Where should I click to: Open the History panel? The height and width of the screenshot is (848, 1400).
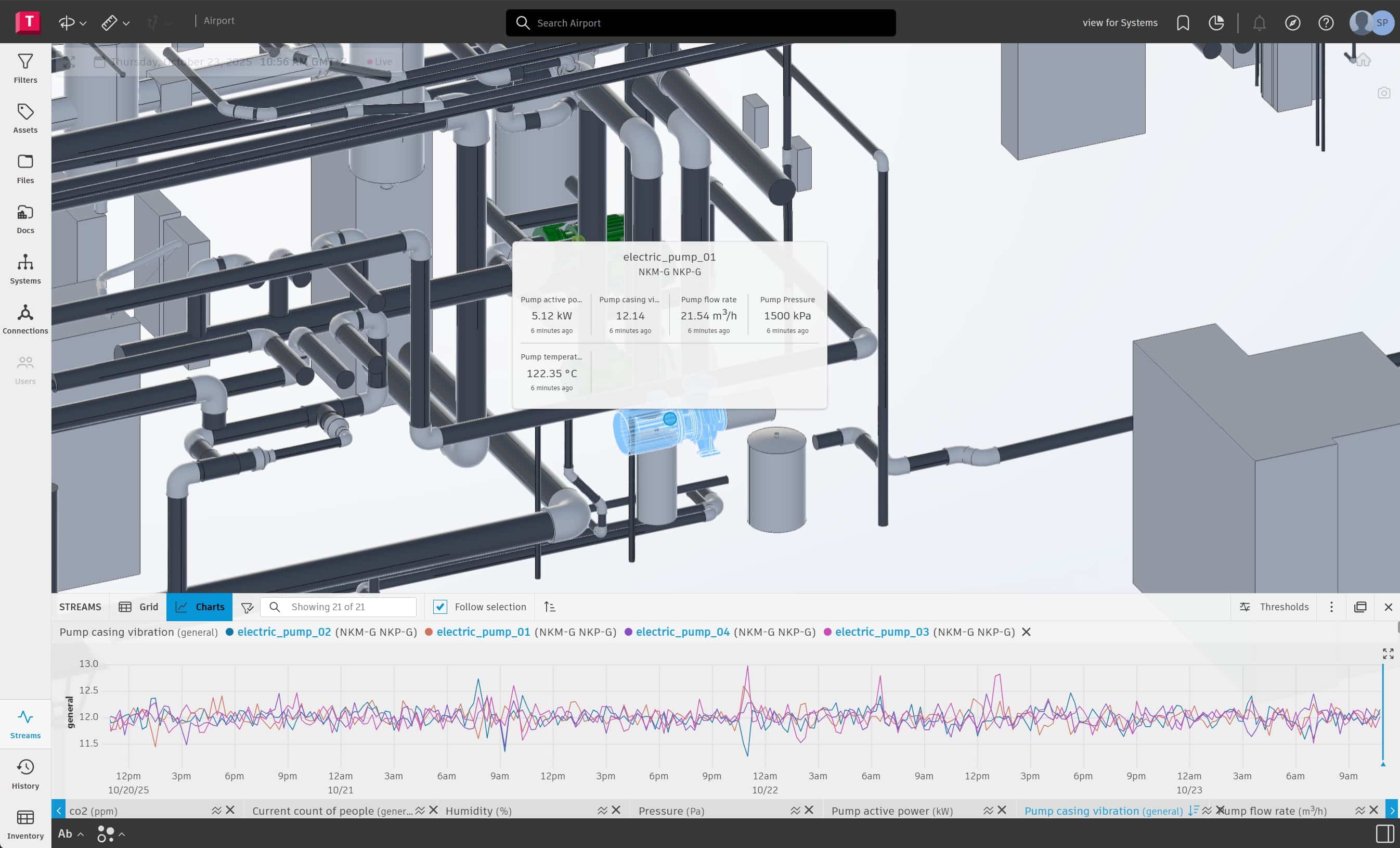pyautogui.click(x=25, y=774)
